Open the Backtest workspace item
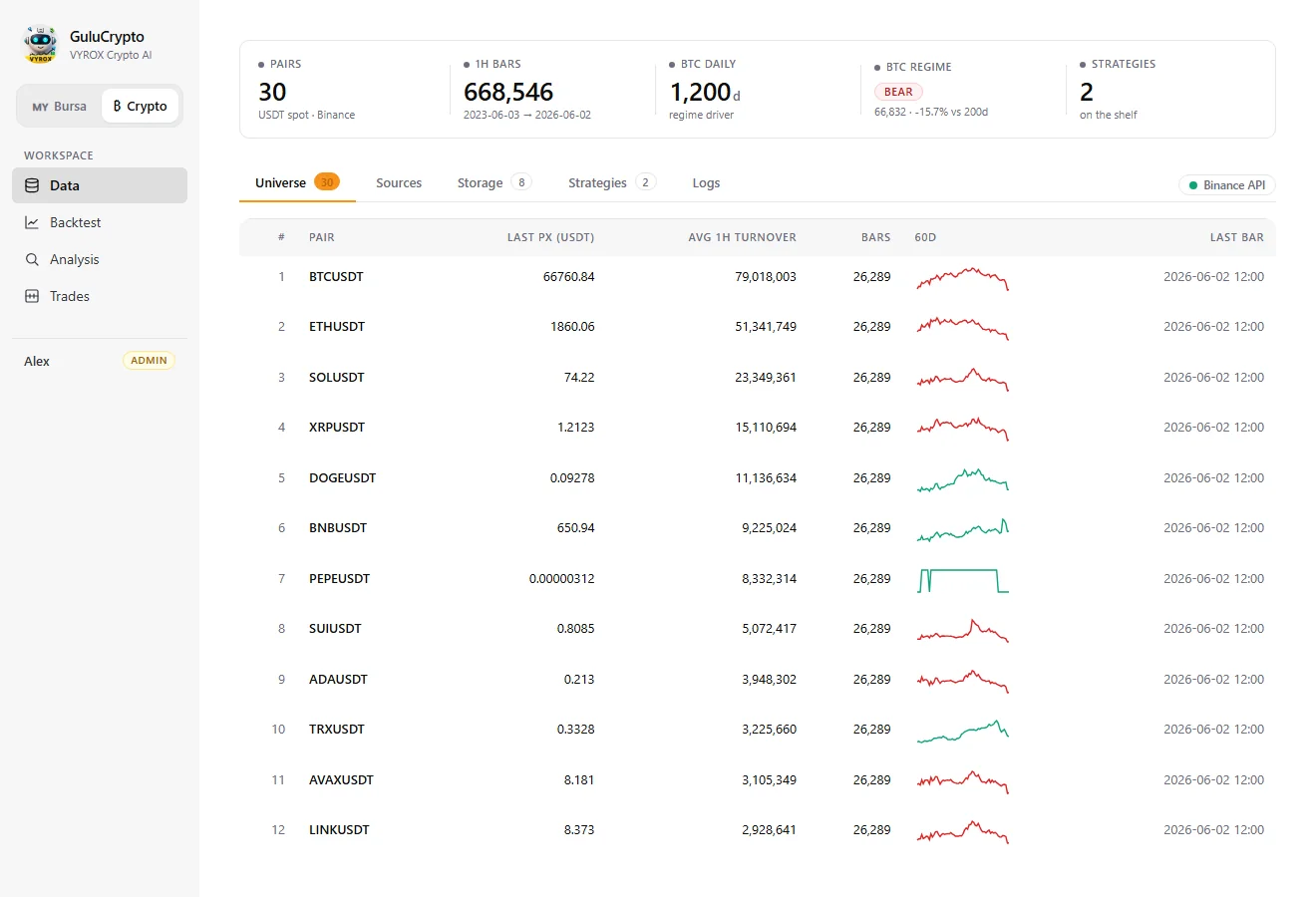 (x=100, y=222)
